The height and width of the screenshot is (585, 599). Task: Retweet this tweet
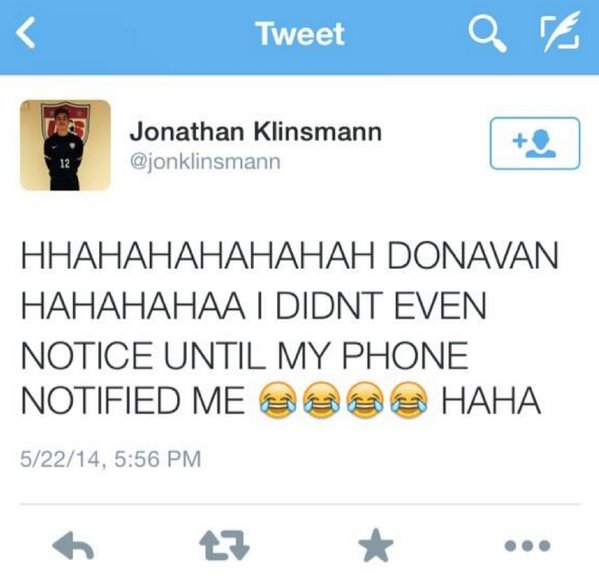coord(224,545)
